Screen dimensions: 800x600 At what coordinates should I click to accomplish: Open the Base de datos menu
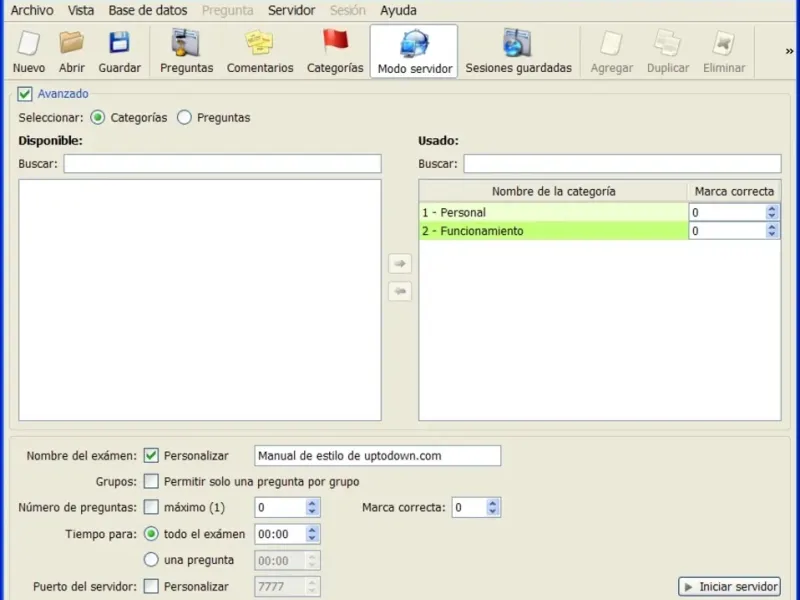[147, 10]
